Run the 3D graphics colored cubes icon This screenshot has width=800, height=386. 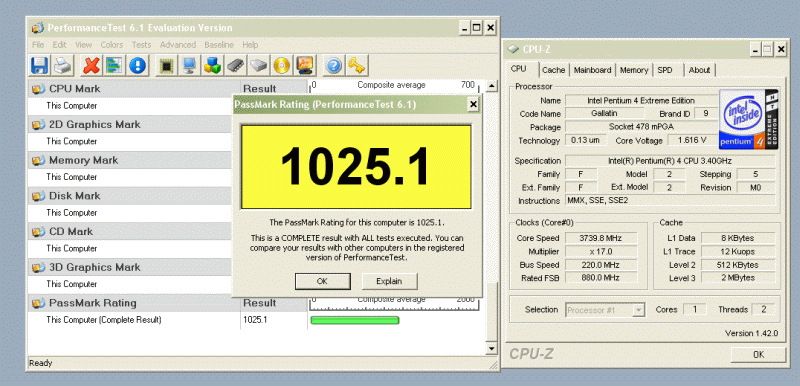point(213,66)
